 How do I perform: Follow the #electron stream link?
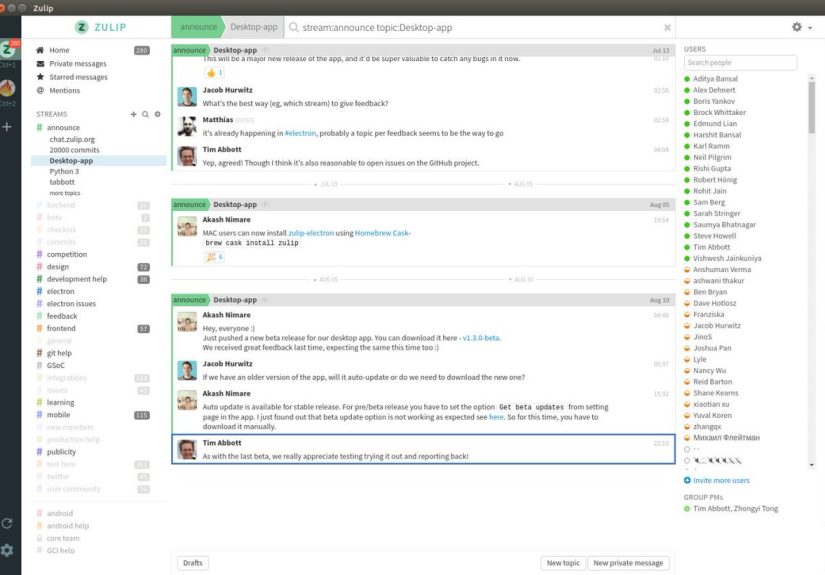(x=300, y=133)
